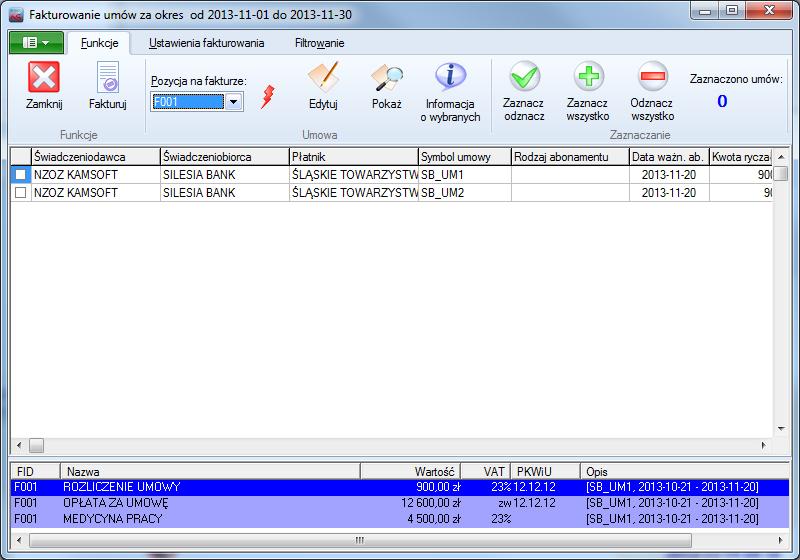This screenshot has width=800, height=560.
Task: Click the upper grid vertical scrollbar thumb
Action: (781, 173)
